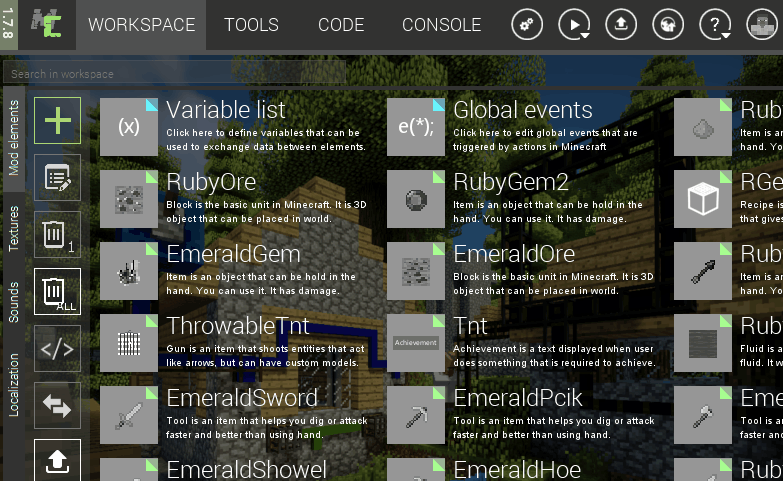Select the EmeraldPcik pickaxe icon

(x=416, y=415)
